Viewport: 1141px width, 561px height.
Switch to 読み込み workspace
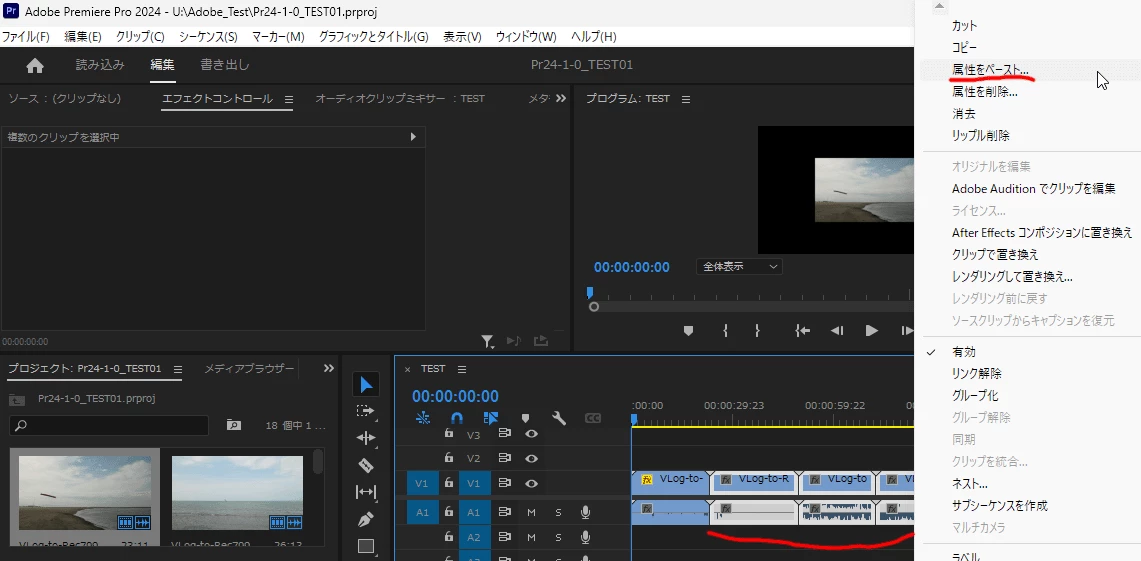pyautogui.click(x=100, y=65)
